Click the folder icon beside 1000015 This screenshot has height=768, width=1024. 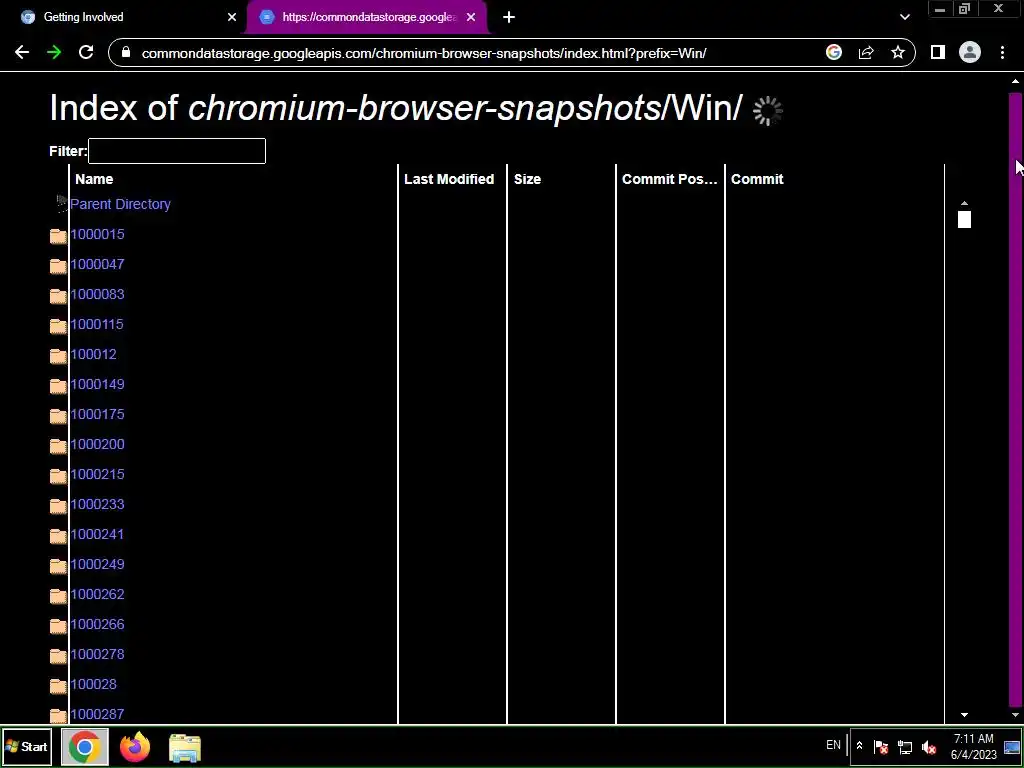pyautogui.click(x=58, y=236)
